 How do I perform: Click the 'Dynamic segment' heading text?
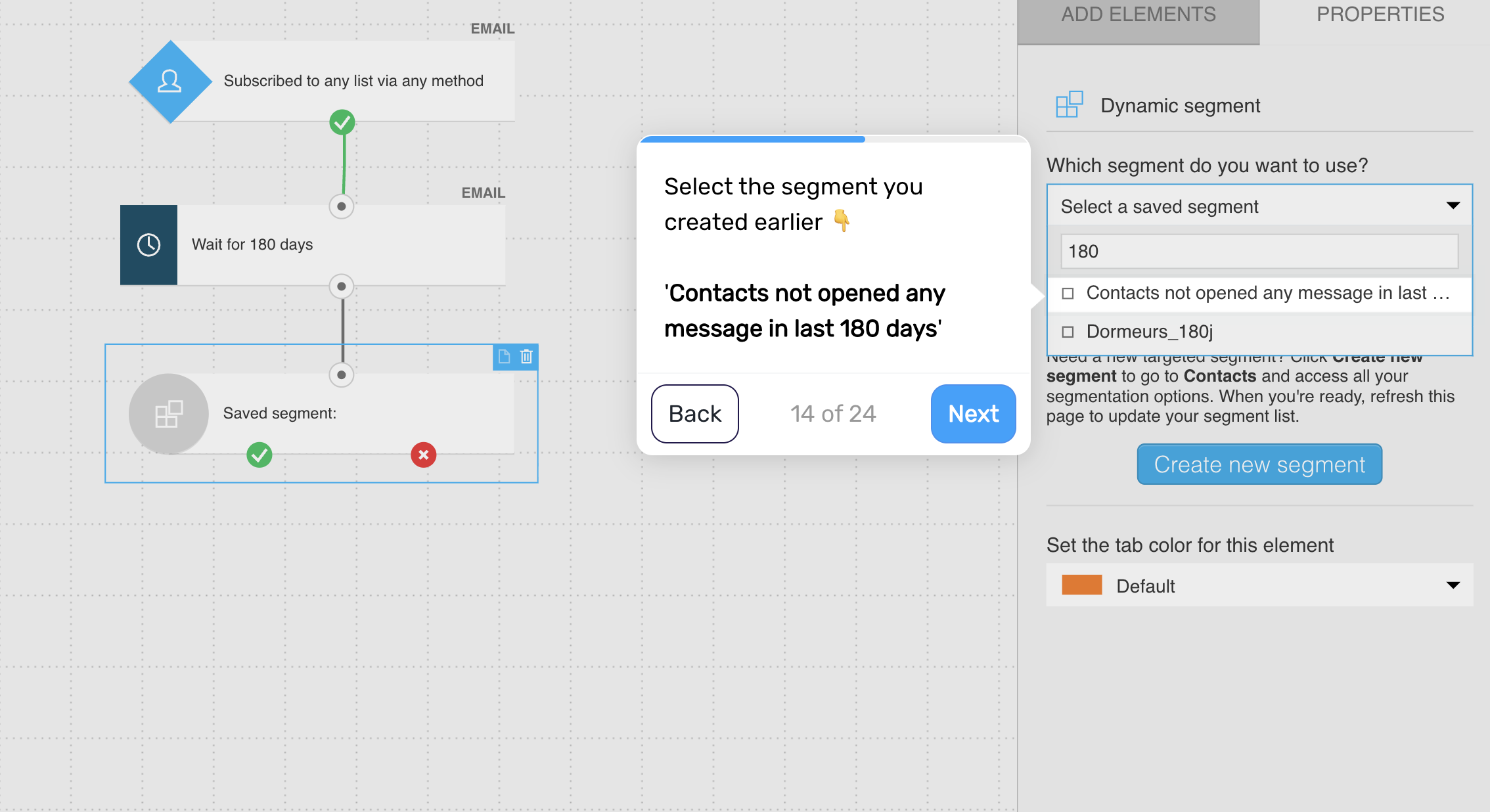pos(1180,106)
